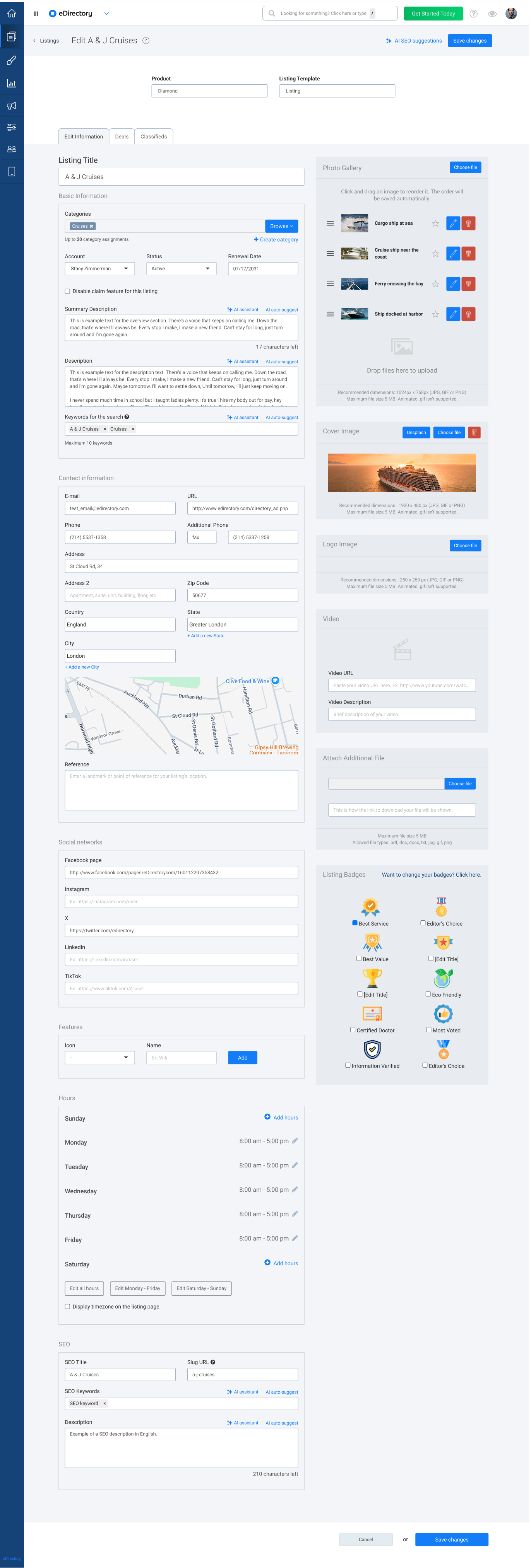This screenshot has height=1568, width=531.
Task: Click the Create category link
Action: 276,240
